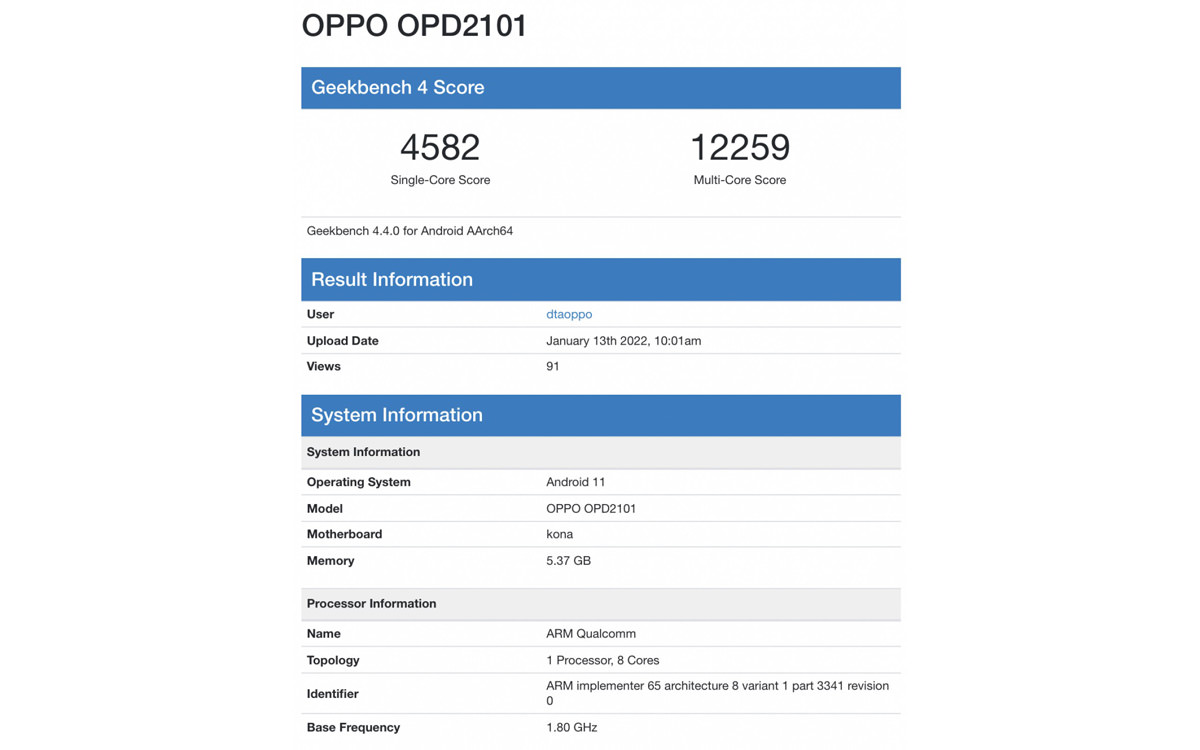Select the 1 Processor, 8 Cores value

(x=603, y=661)
